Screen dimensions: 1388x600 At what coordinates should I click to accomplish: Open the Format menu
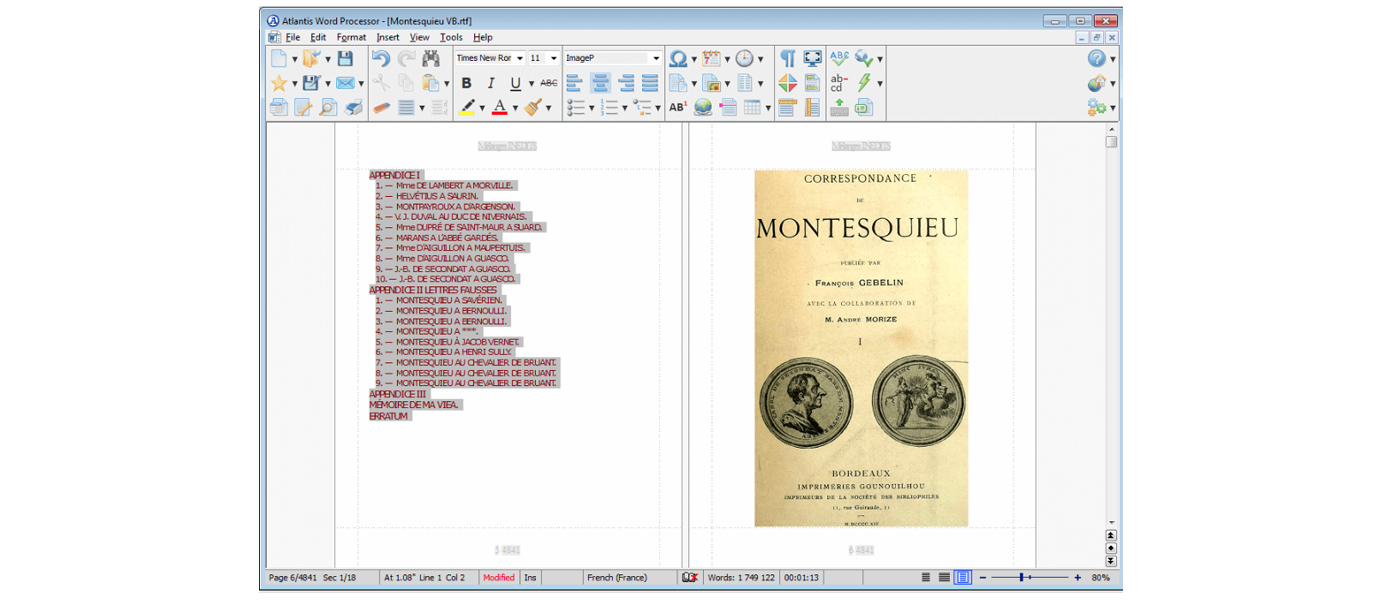coord(351,37)
